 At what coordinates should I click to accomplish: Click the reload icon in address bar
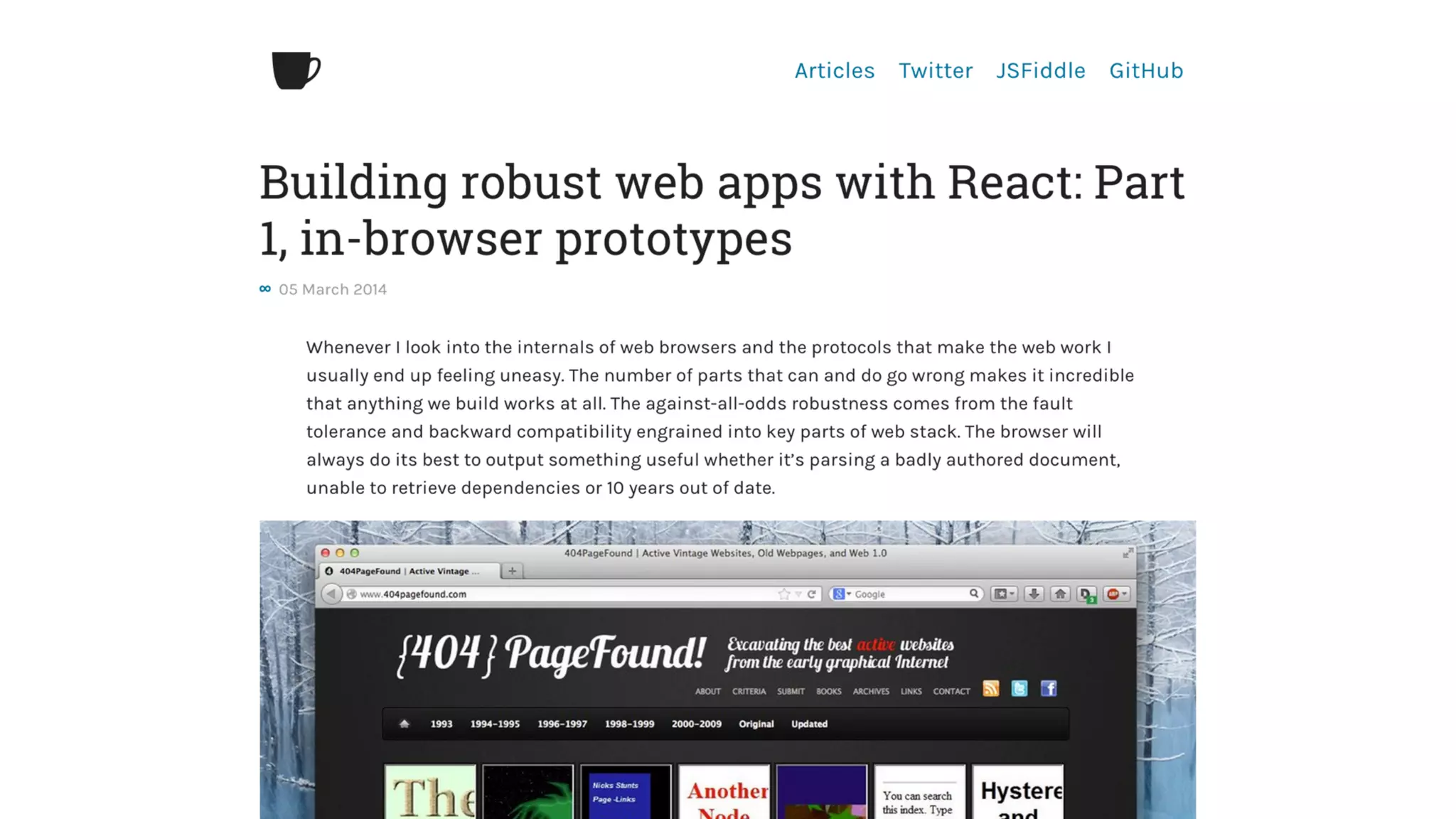[811, 594]
